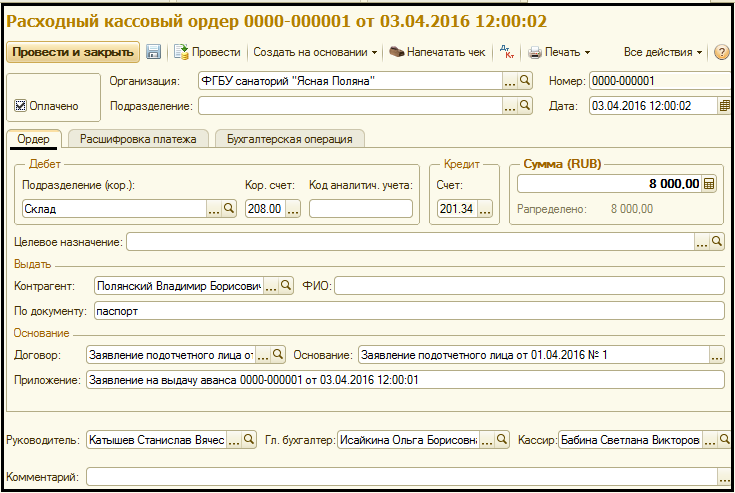Click the magnifier next to Склад
The width and height of the screenshot is (735, 493).
[229, 209]
